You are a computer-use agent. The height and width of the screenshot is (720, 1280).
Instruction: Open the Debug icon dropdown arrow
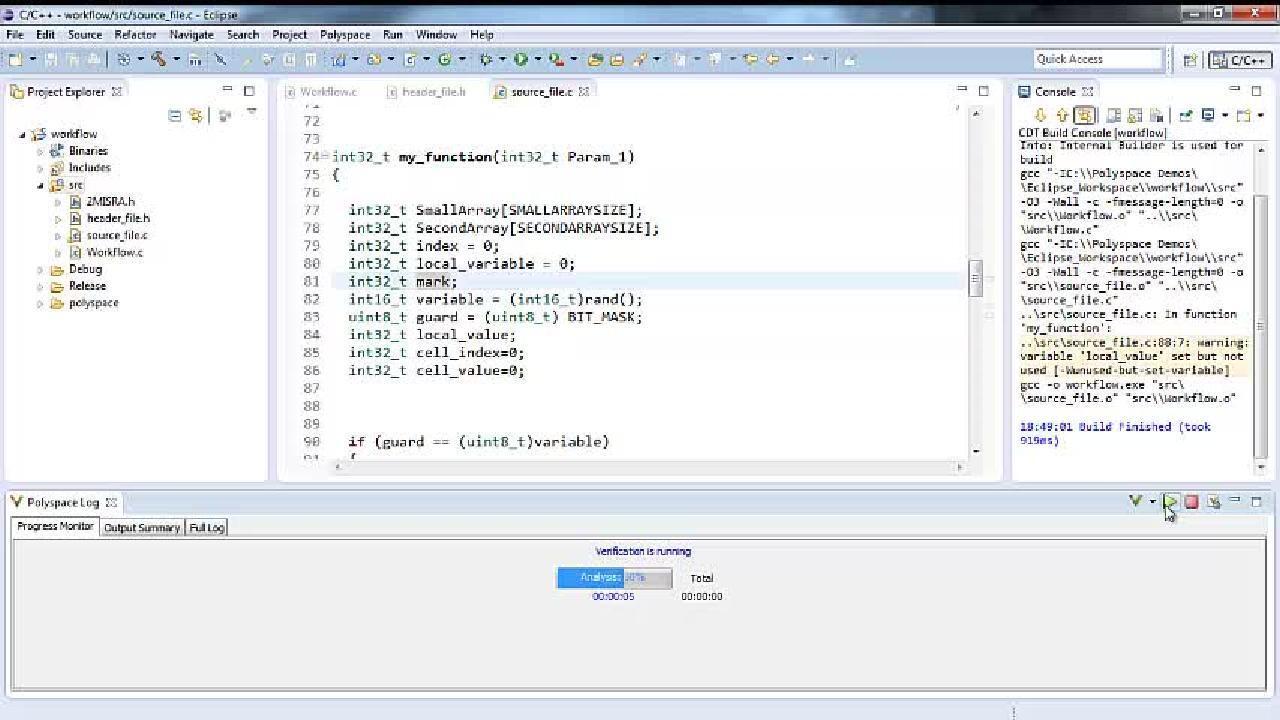(x=502, y=60)
